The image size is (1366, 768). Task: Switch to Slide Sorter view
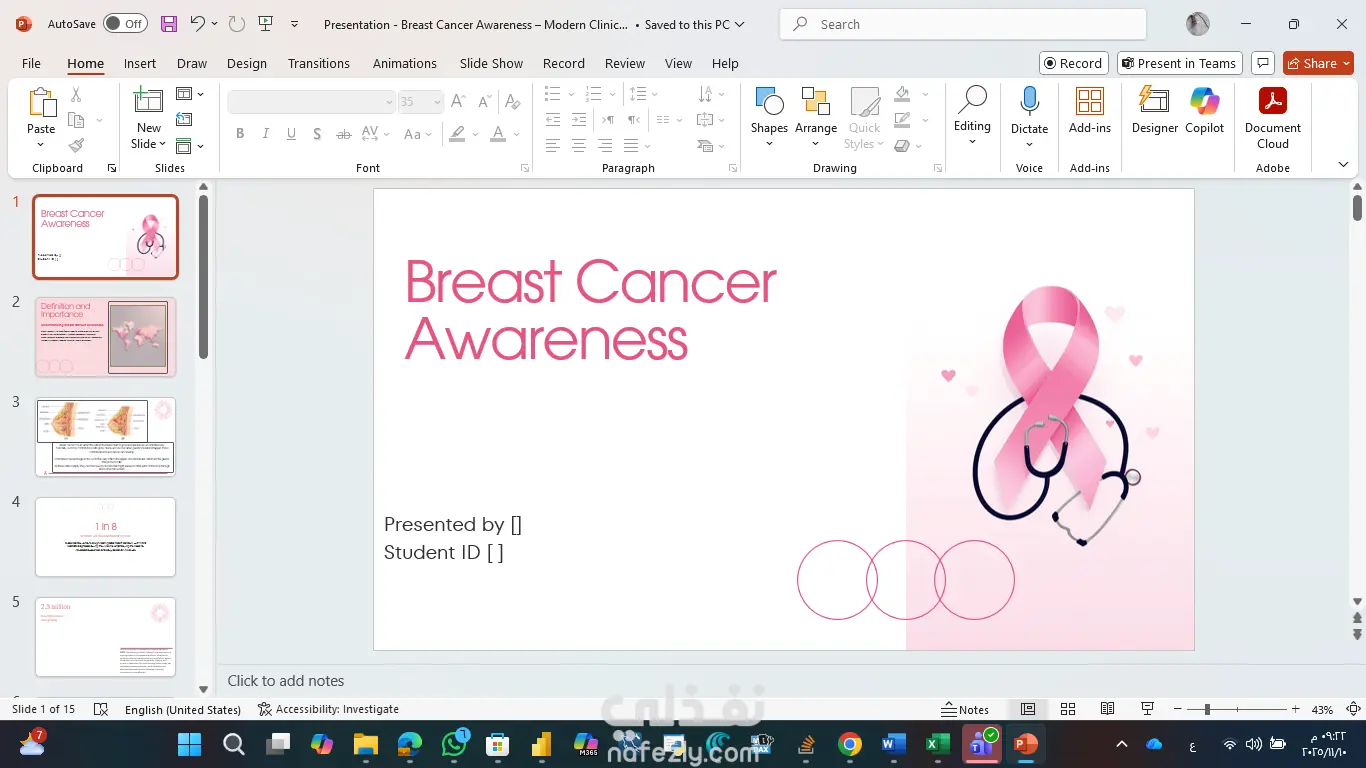[x=1068, y=709]
